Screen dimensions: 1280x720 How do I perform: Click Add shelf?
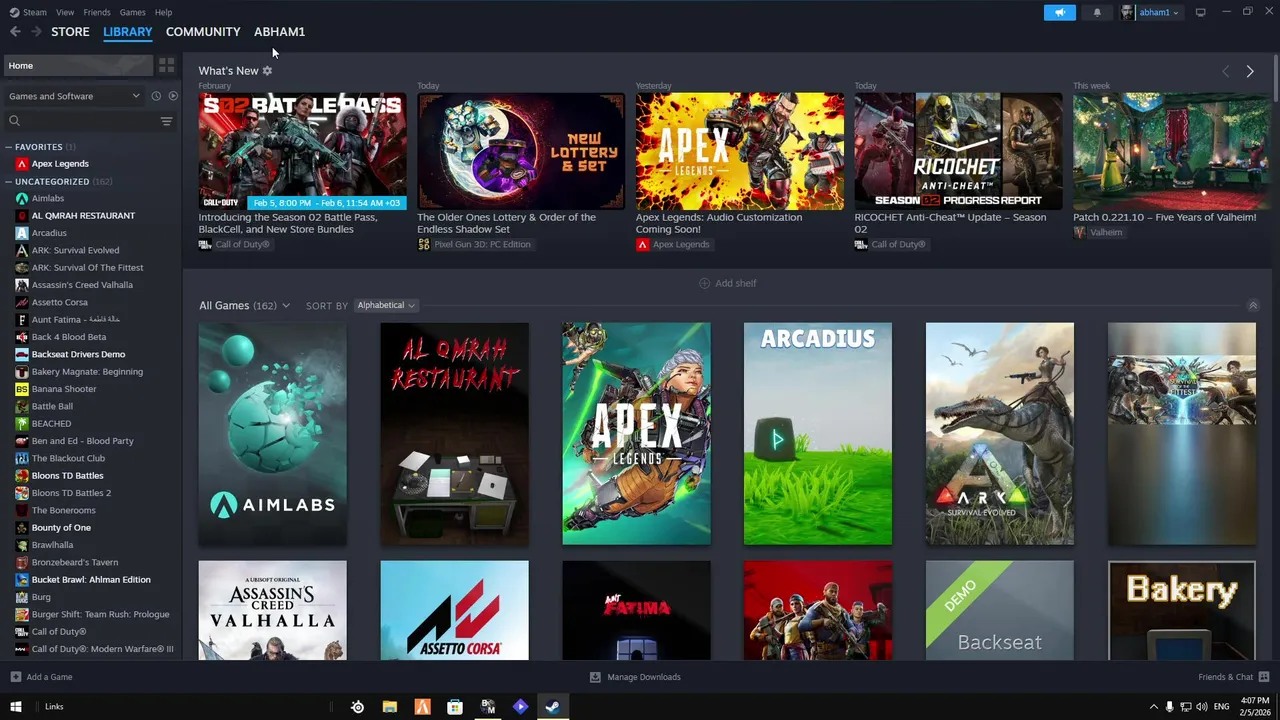click(728, 283)
